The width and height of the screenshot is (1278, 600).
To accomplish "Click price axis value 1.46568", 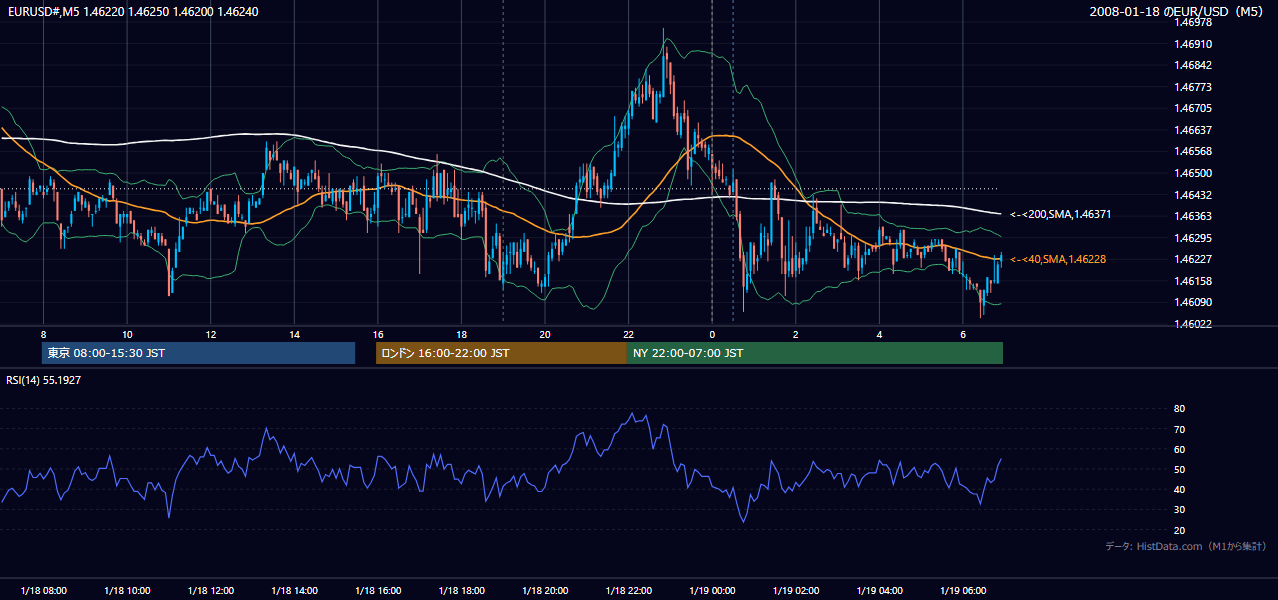I will pyautogui.click(x=1194, y=151).
